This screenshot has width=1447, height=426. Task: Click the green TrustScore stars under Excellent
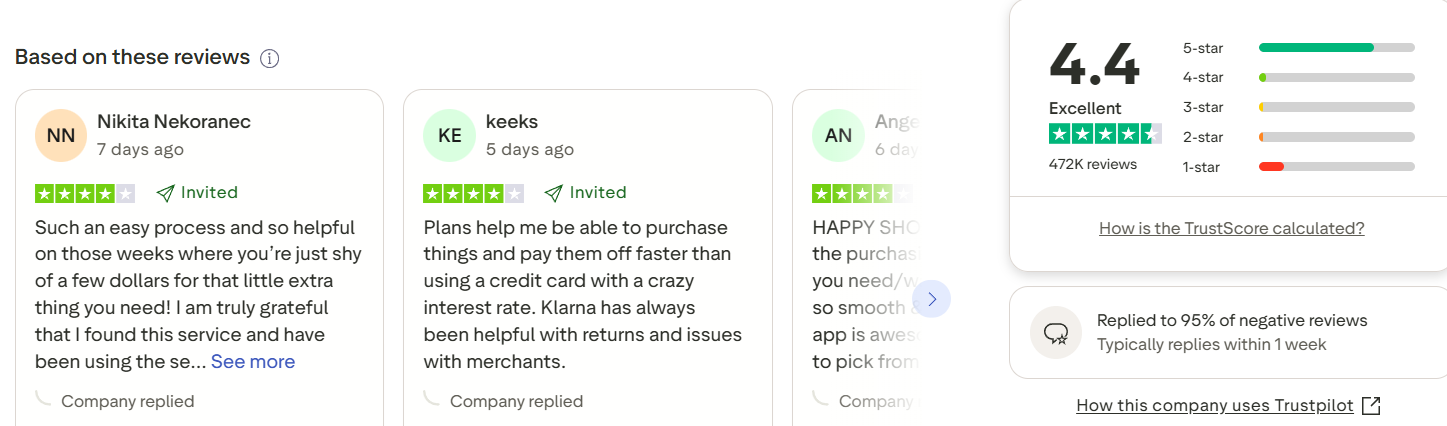(1104, 134)
